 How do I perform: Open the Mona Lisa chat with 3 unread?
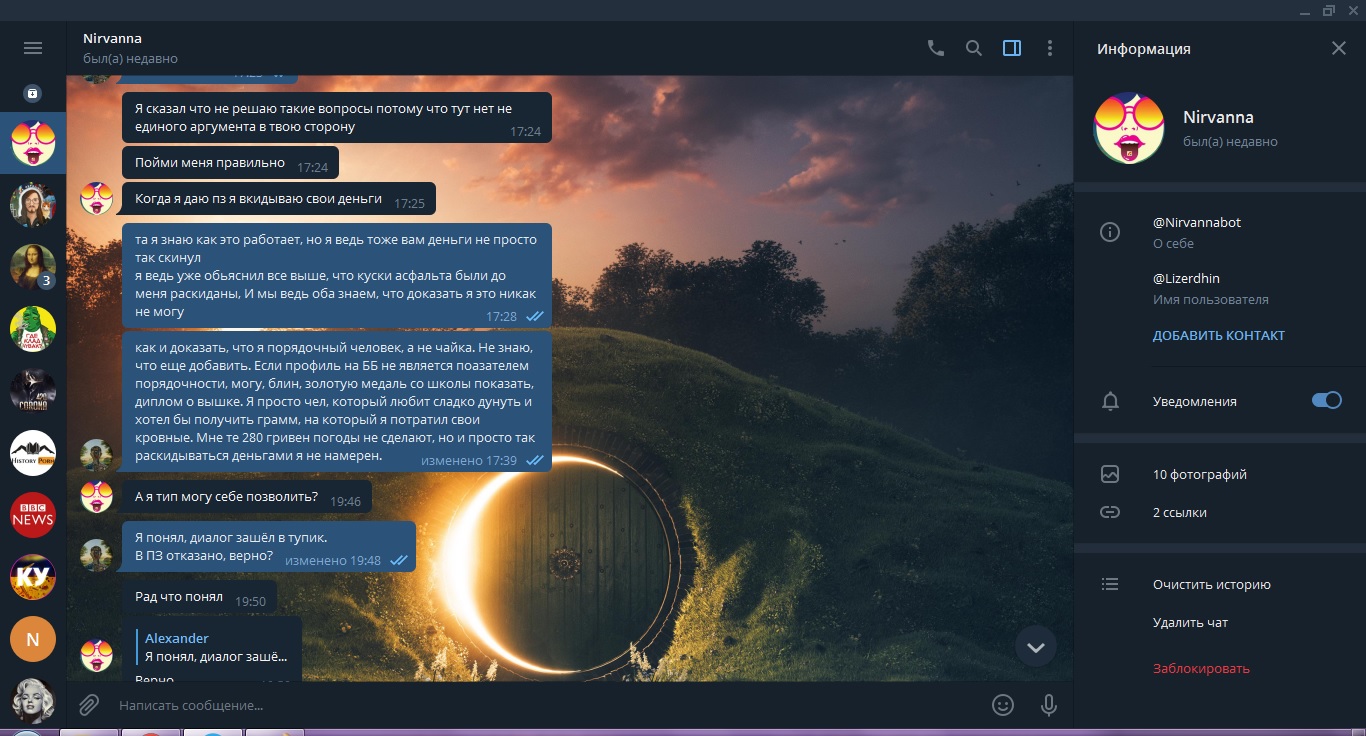(33, 266)
